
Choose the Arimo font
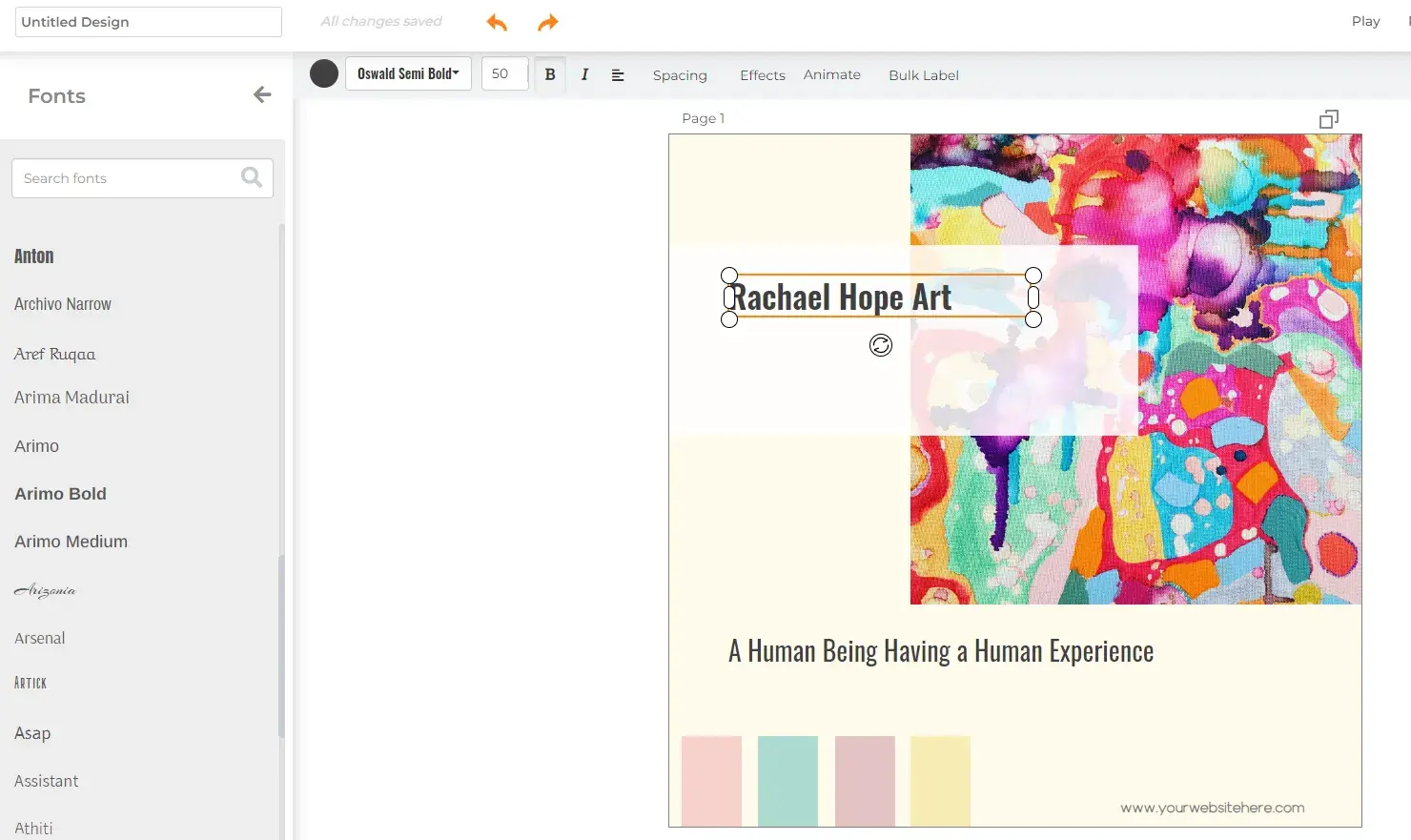point(36,446)
